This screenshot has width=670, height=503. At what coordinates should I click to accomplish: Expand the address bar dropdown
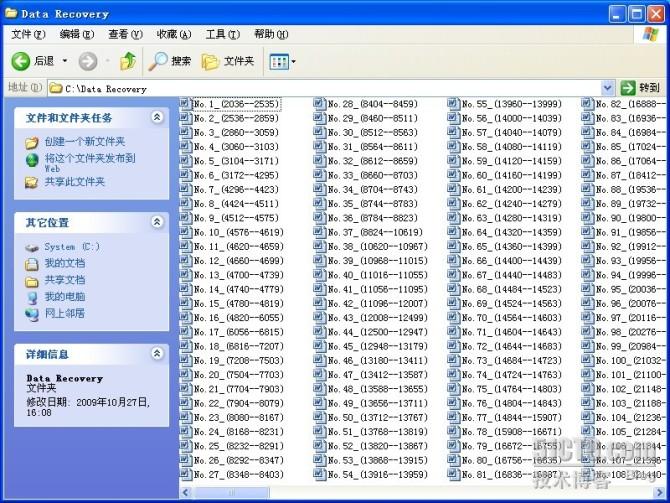click(x=608, y=88)
